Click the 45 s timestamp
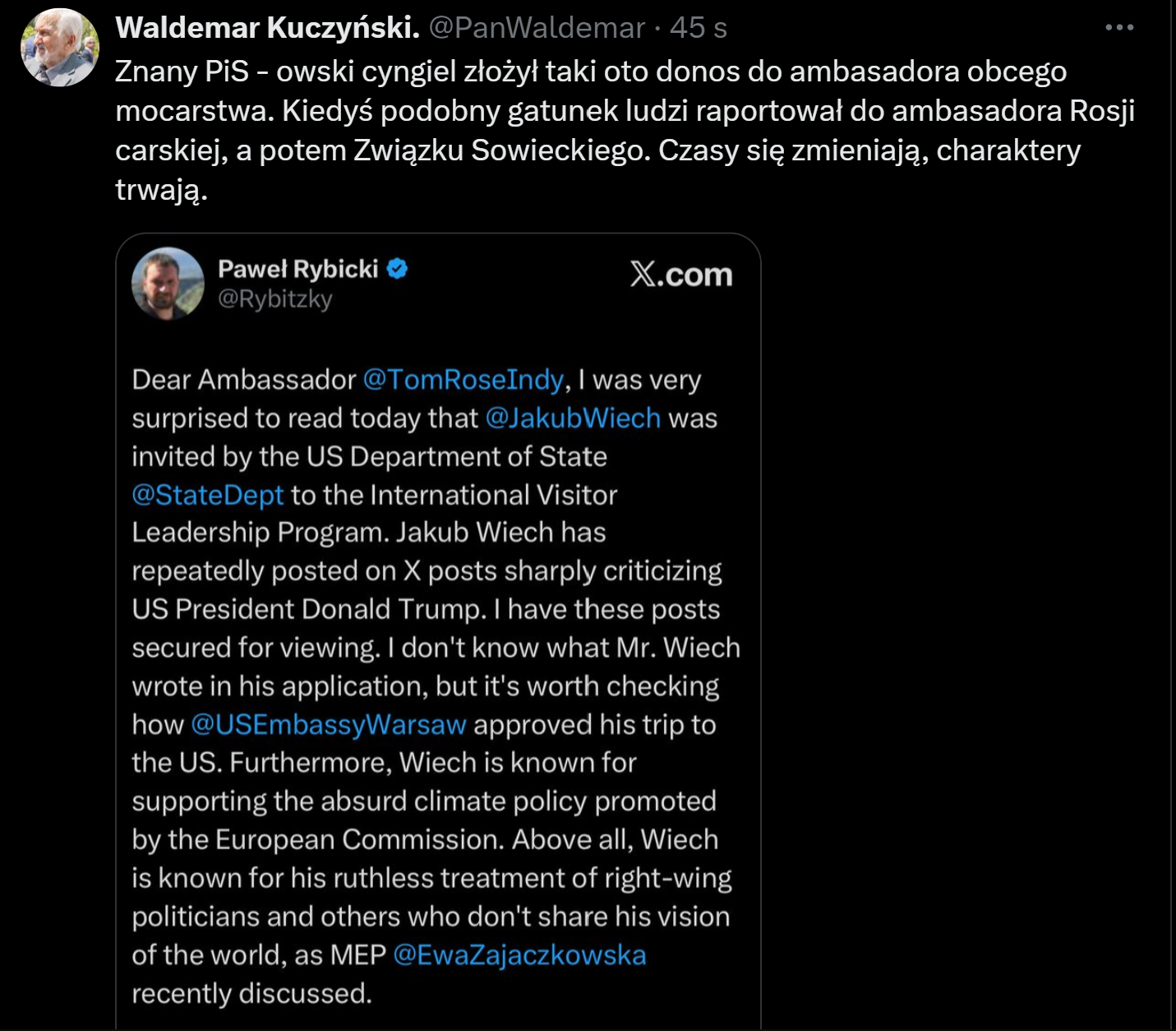 point(698,28)
